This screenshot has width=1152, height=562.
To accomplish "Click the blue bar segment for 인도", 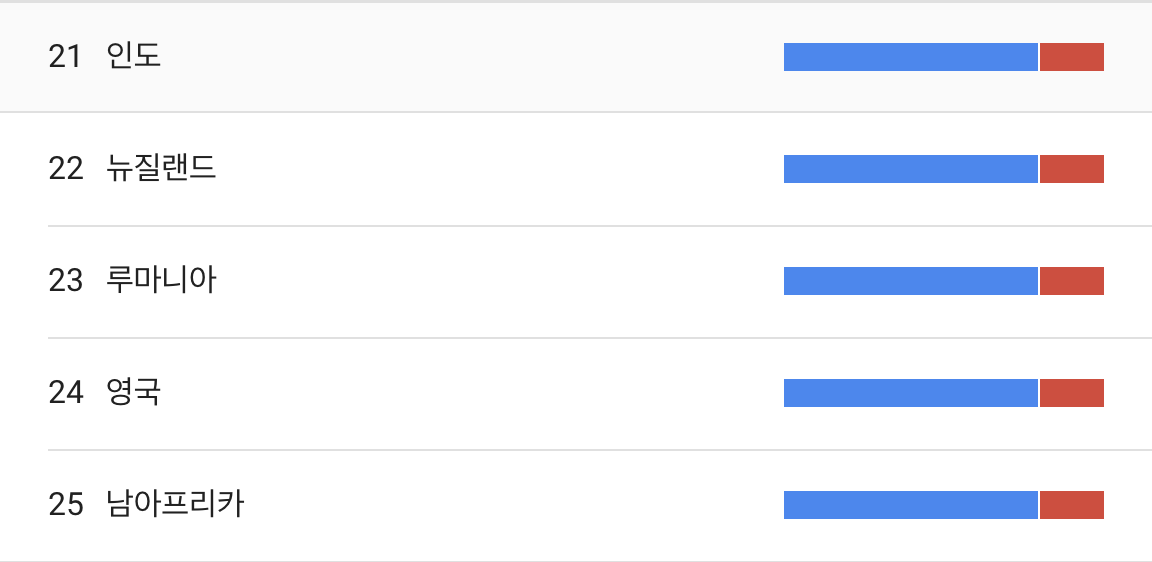I will 911,57.
